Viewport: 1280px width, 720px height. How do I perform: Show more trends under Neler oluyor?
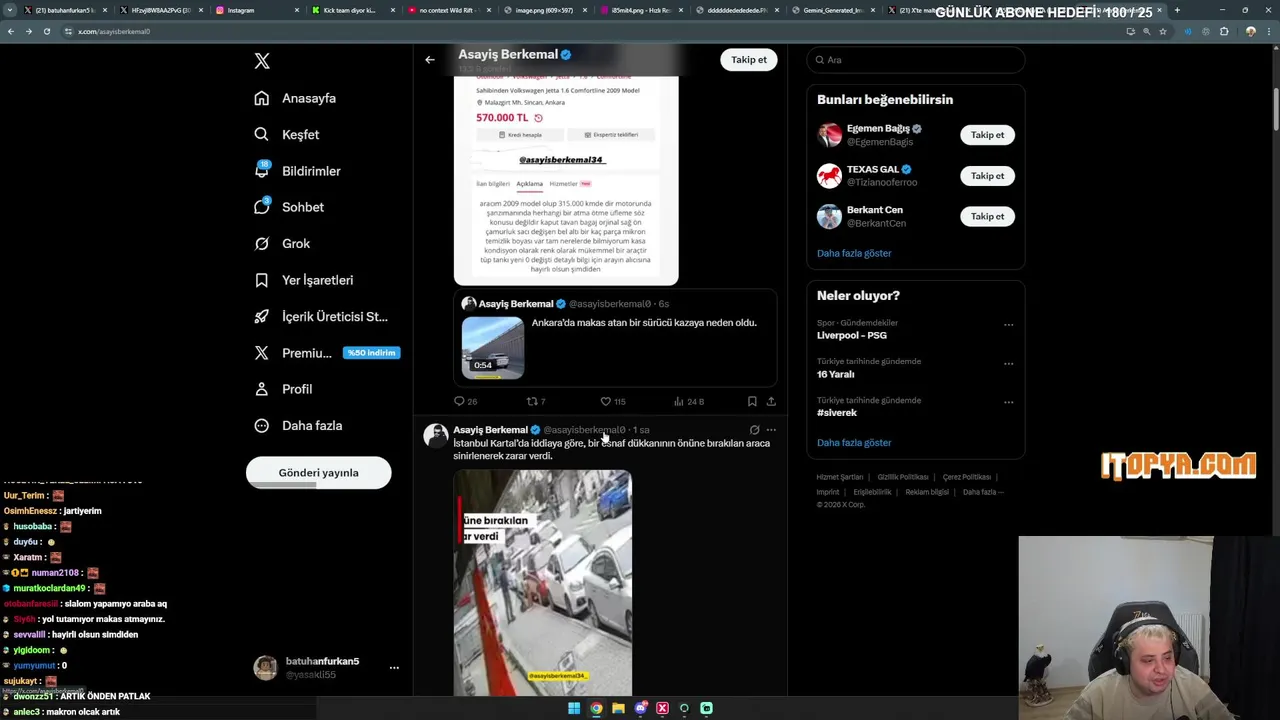point(854,442)
